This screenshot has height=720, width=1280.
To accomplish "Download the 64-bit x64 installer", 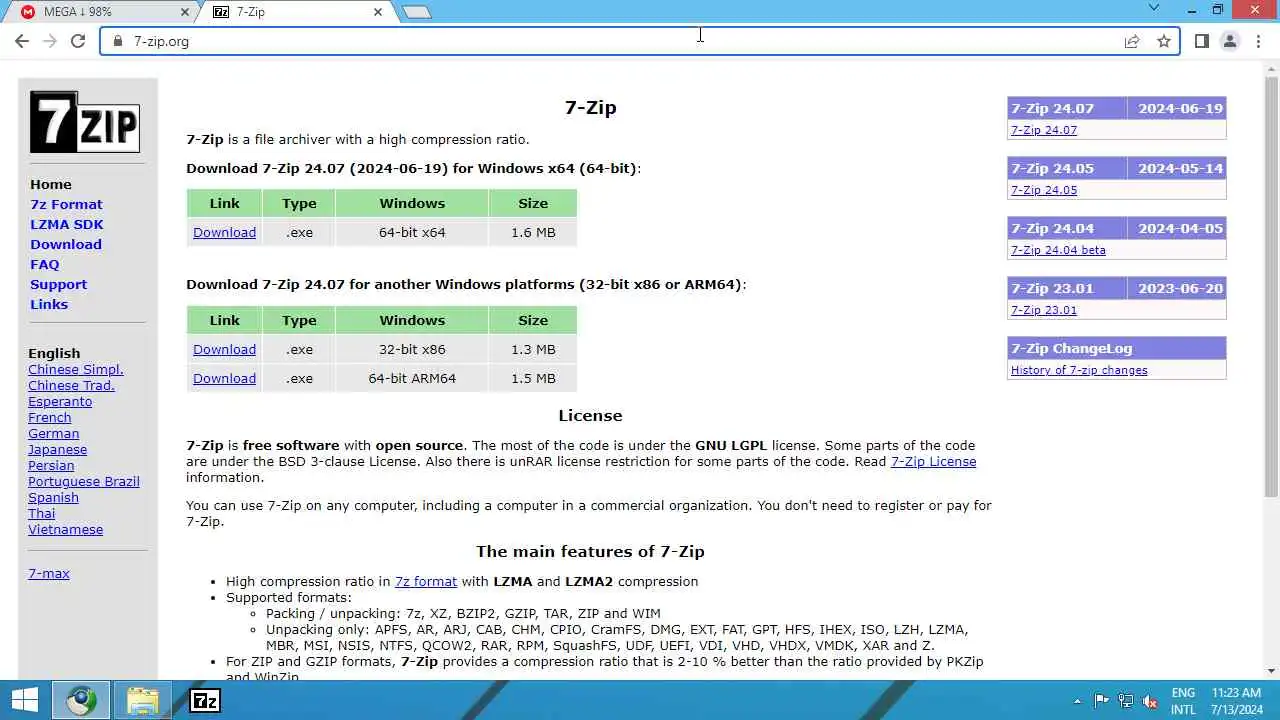I will tap(224, 232).
